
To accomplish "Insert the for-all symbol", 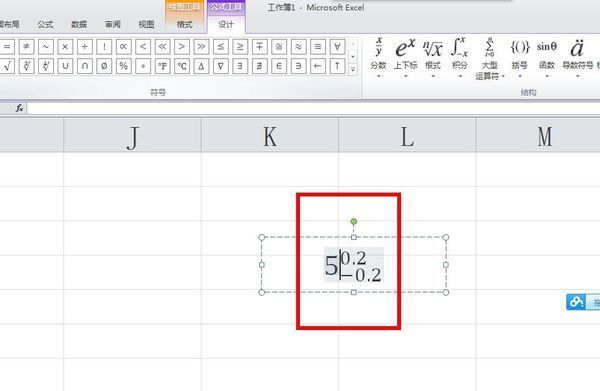I will coord(337,47).
